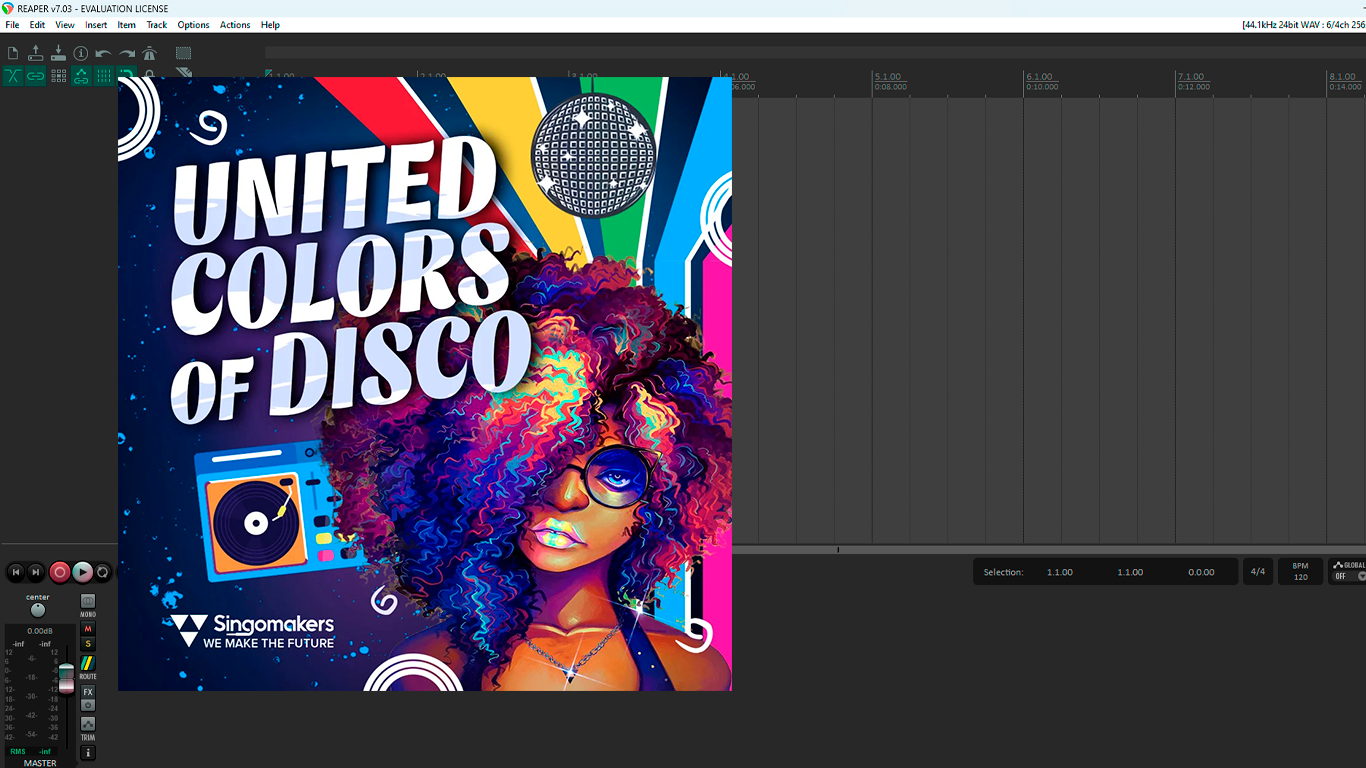The image size is (1366, 768).
Task: Undo the last action with the left curved arrow
Action: pyautogui.click(x=104, y=53)
